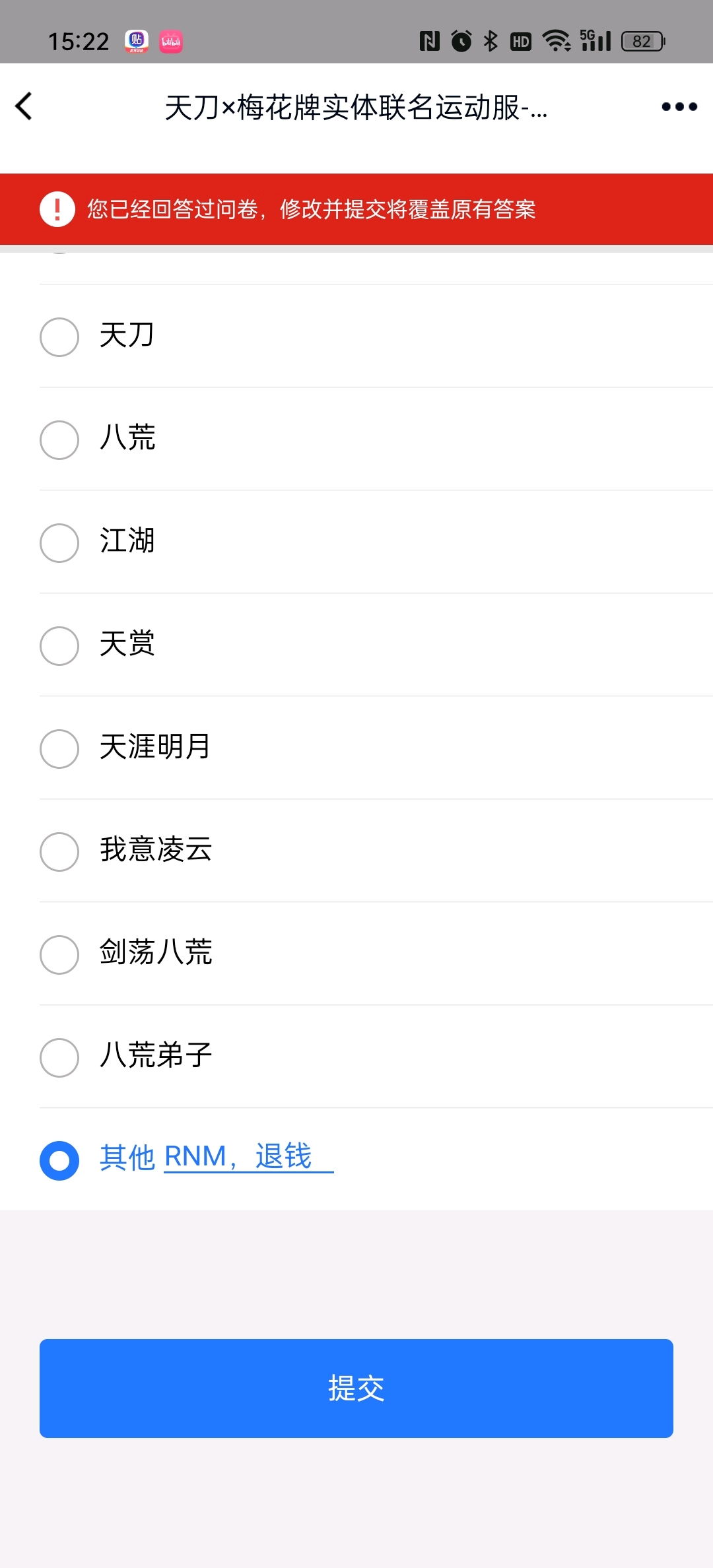Pick the 天赏 radio option
Screen dimensions: 713x1568
coord(376,645)
